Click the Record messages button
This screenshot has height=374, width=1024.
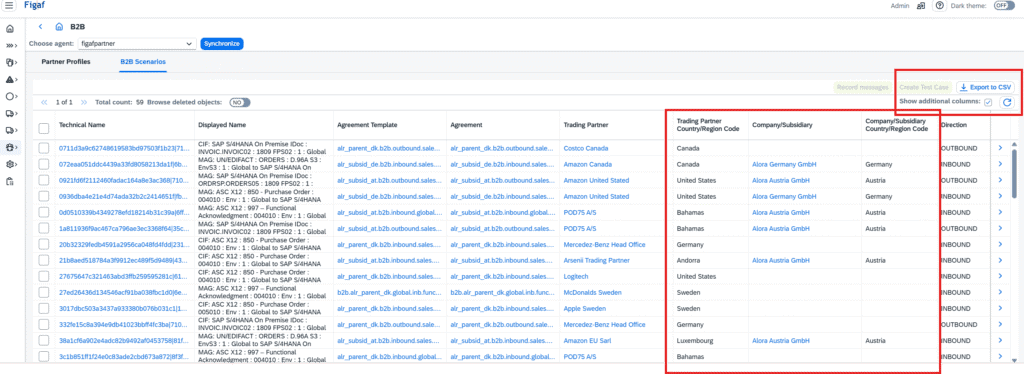point(863,87)
